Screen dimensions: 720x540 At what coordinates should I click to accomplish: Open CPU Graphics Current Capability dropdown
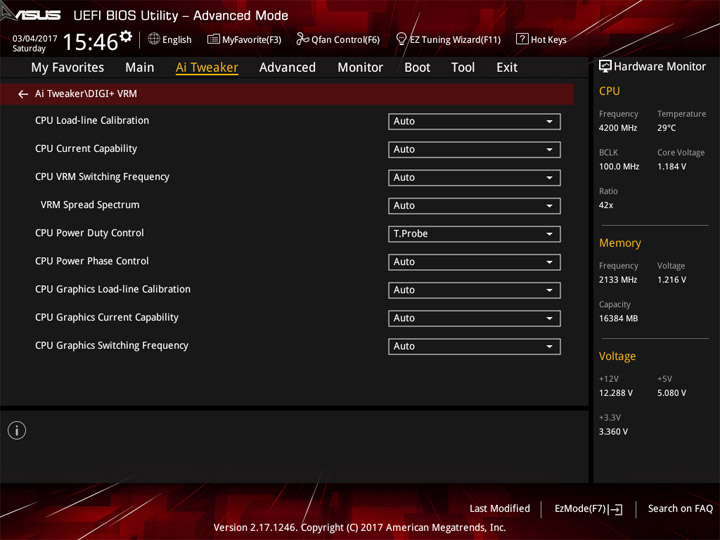(474, 318)
